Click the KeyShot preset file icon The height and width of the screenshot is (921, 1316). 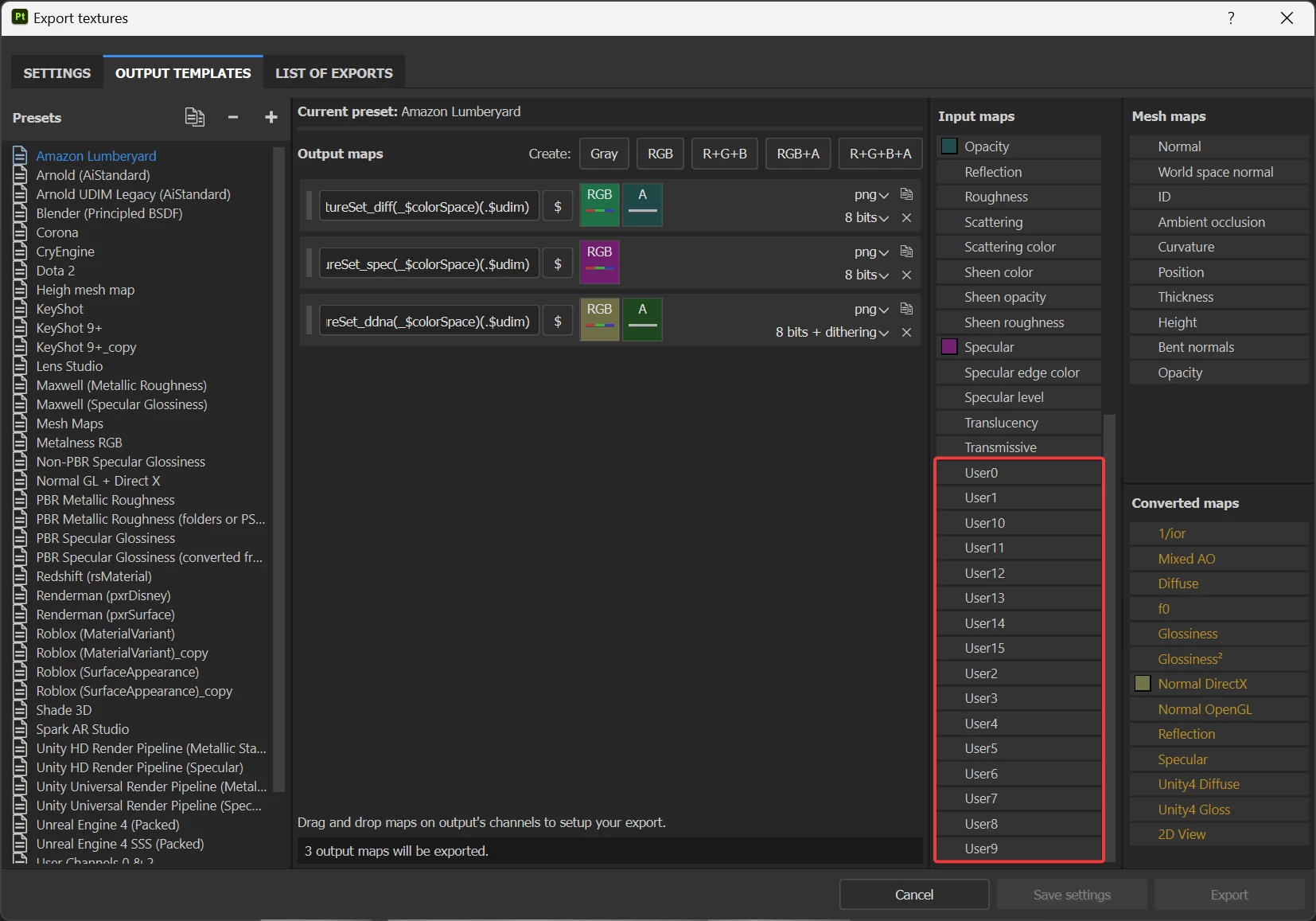(21, 309)
